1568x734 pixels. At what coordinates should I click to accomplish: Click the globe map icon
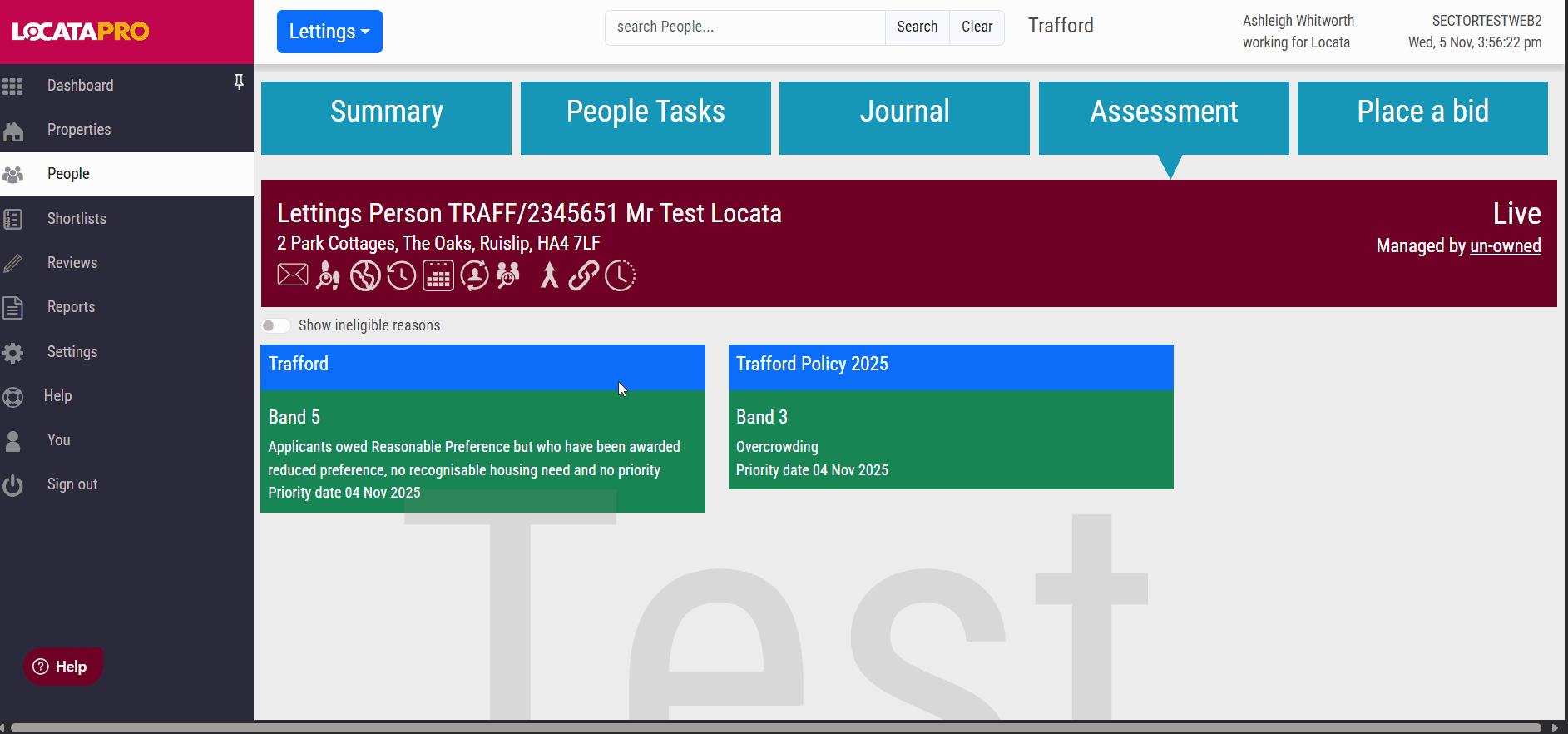(x=365, y=275)
